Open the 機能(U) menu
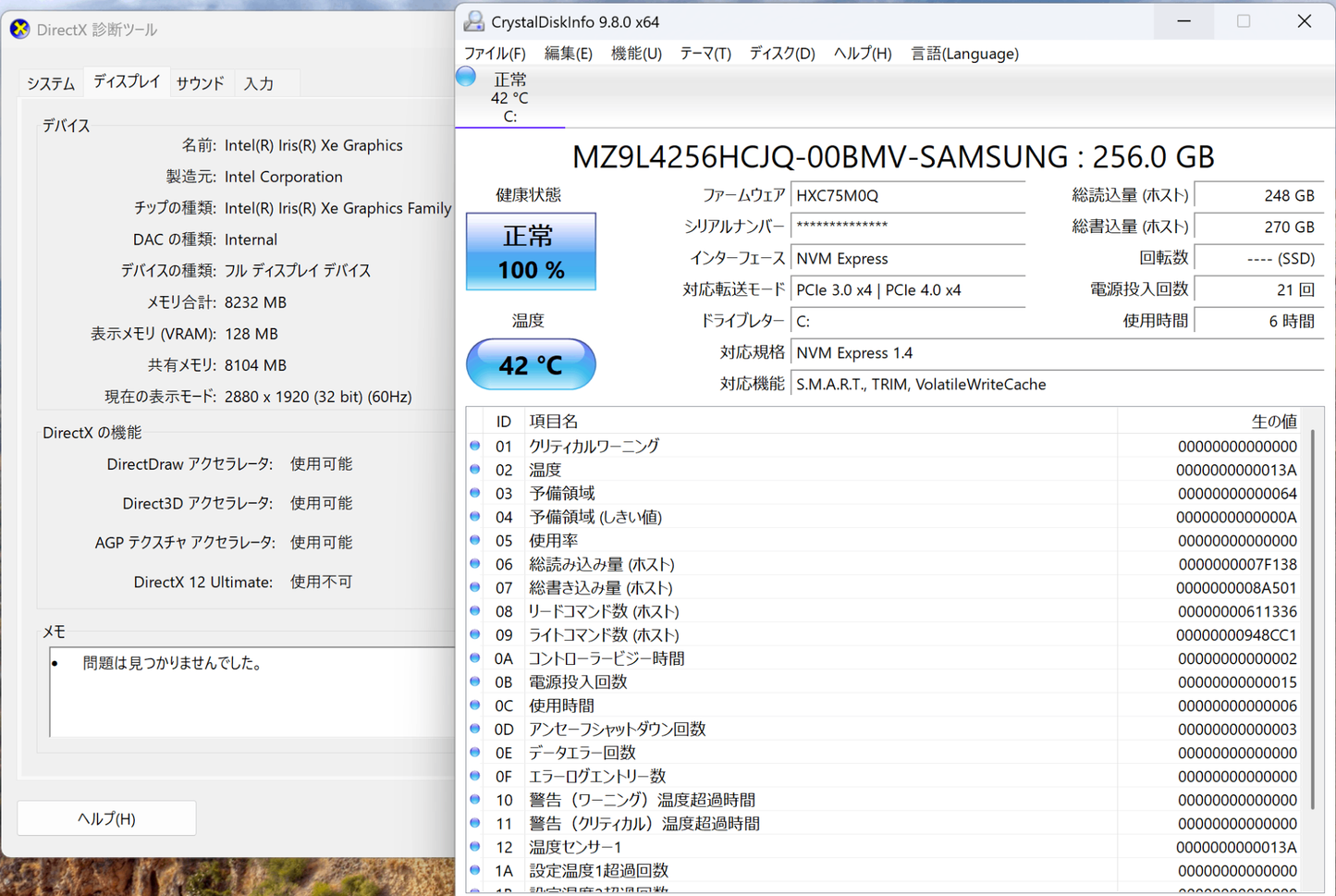The image size is (1336, 896). [x=636, y=54]
